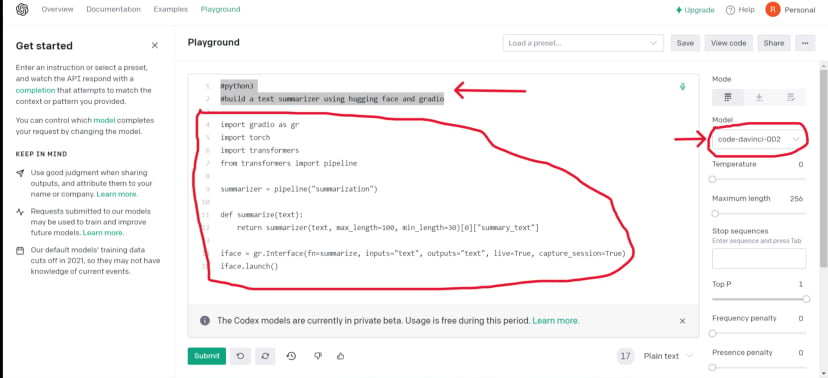Screen dimensions: 828x378
Task: Open the Plain text language dropdown
Action: click(667, 356)
